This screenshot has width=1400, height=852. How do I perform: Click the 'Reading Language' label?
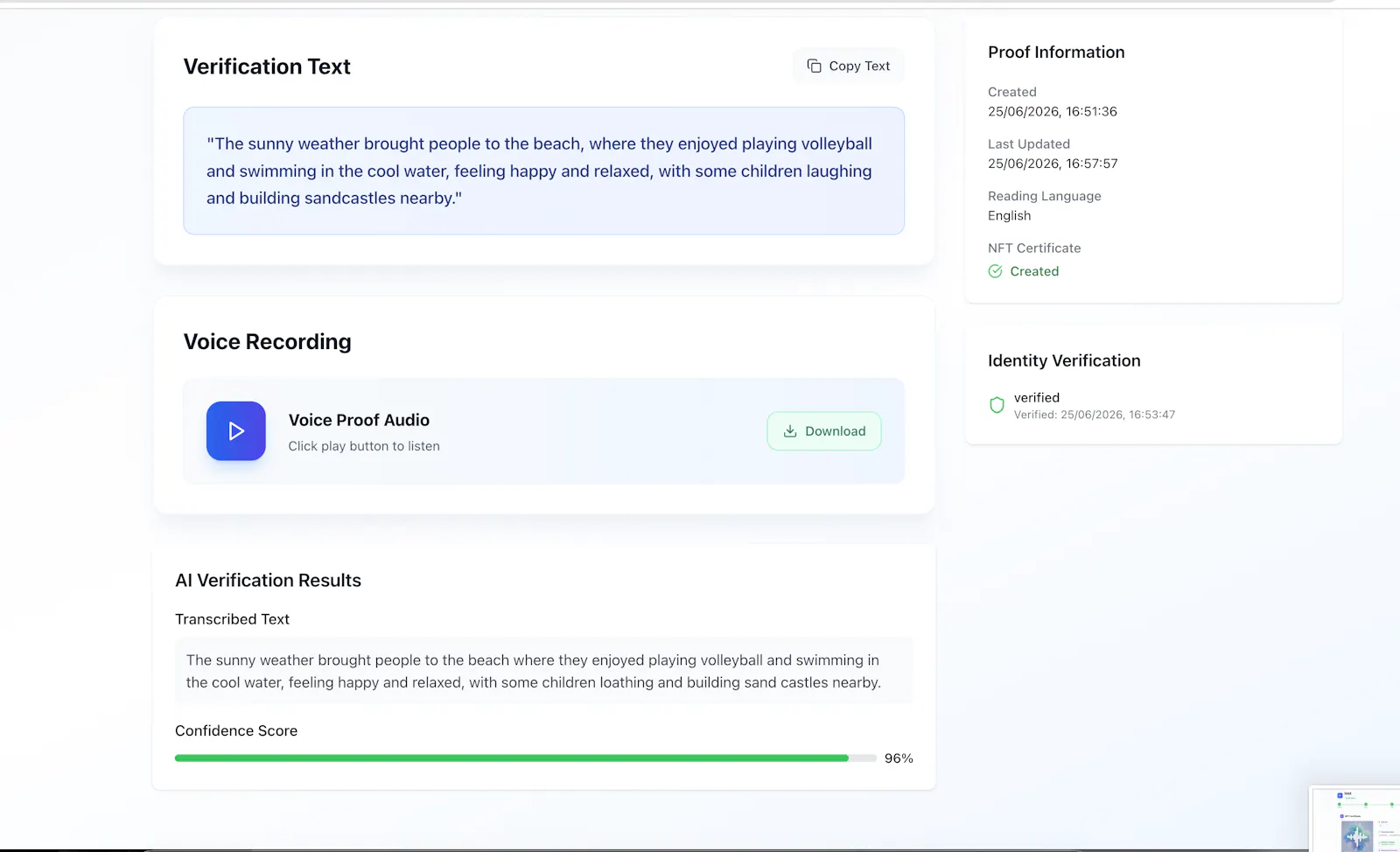point(1045,196)
